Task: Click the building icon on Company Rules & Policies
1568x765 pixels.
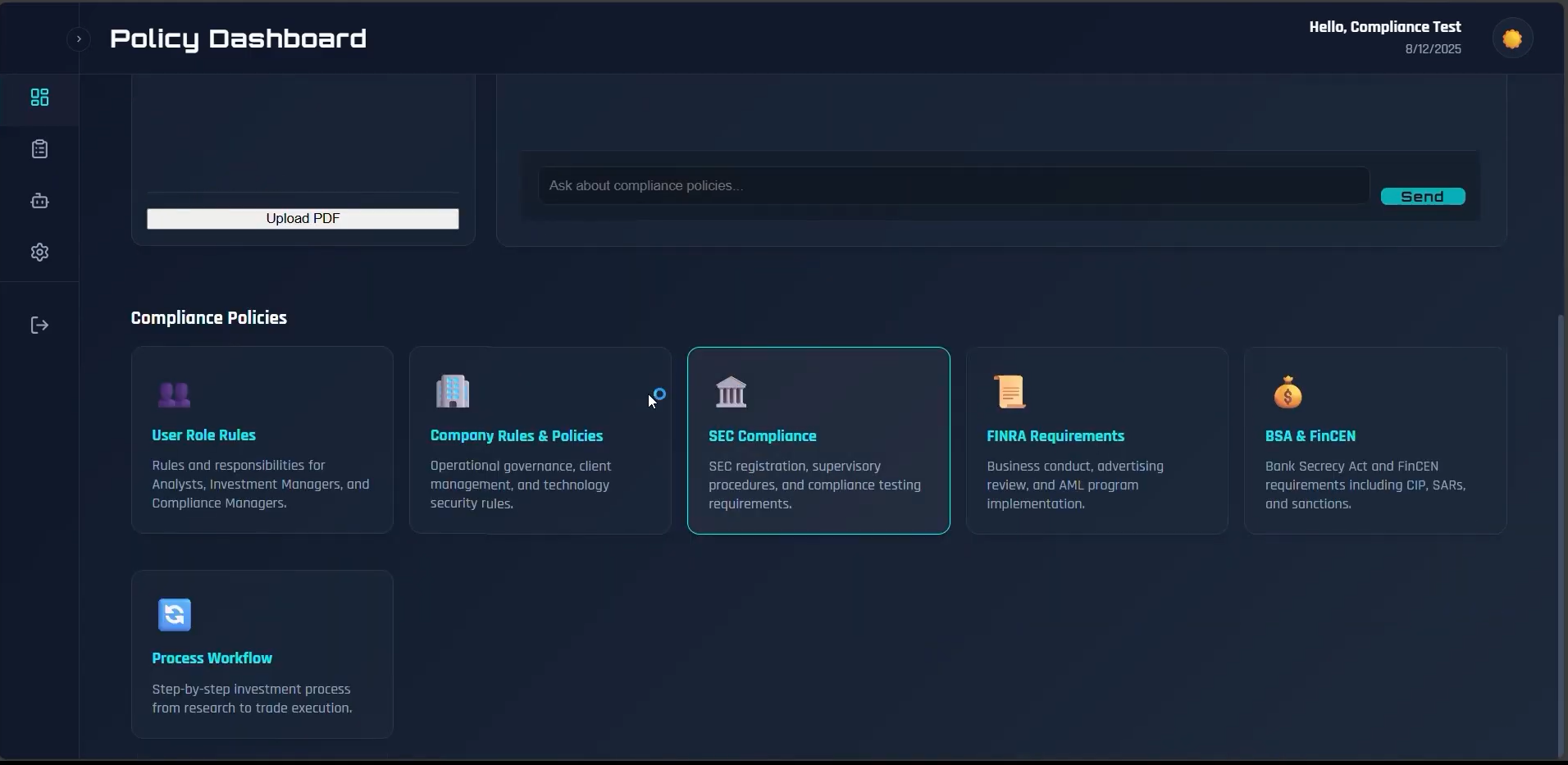Action: [x=452, y=391]
